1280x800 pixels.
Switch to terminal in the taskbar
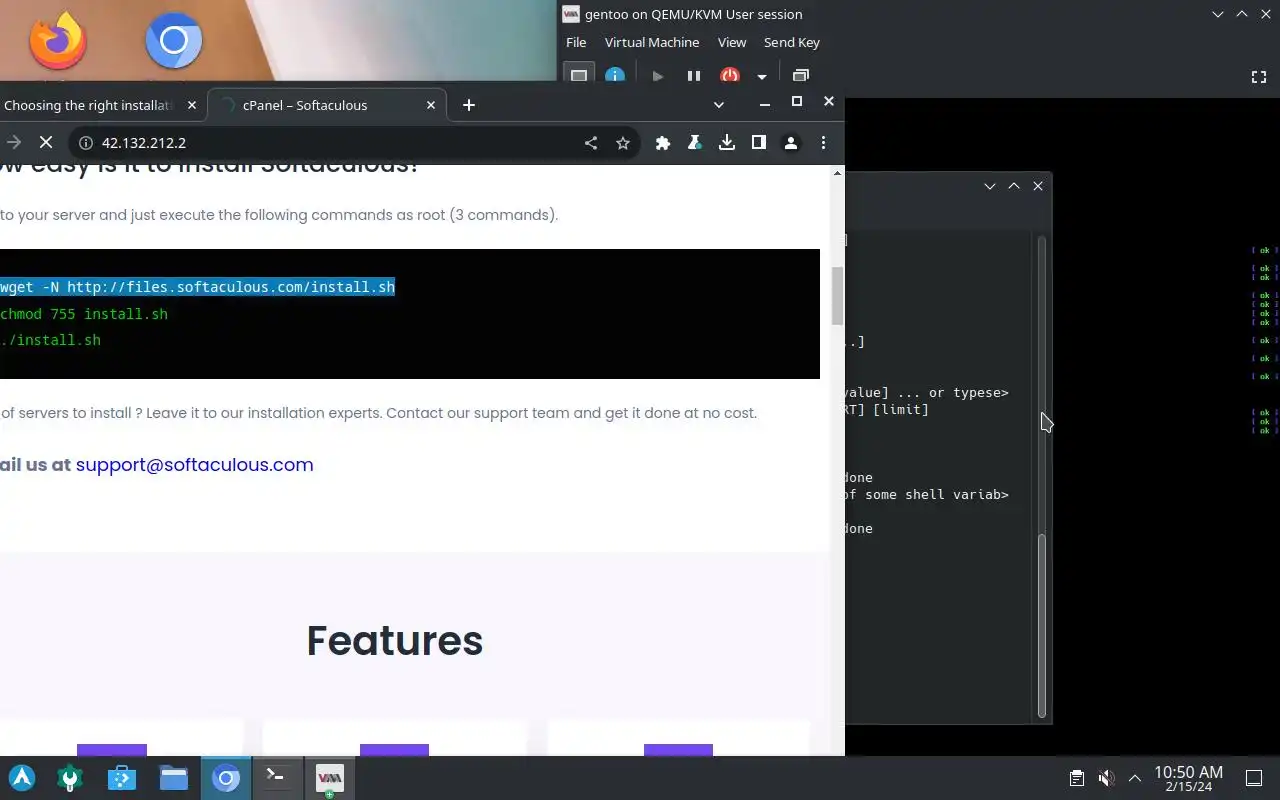[277, 778]
